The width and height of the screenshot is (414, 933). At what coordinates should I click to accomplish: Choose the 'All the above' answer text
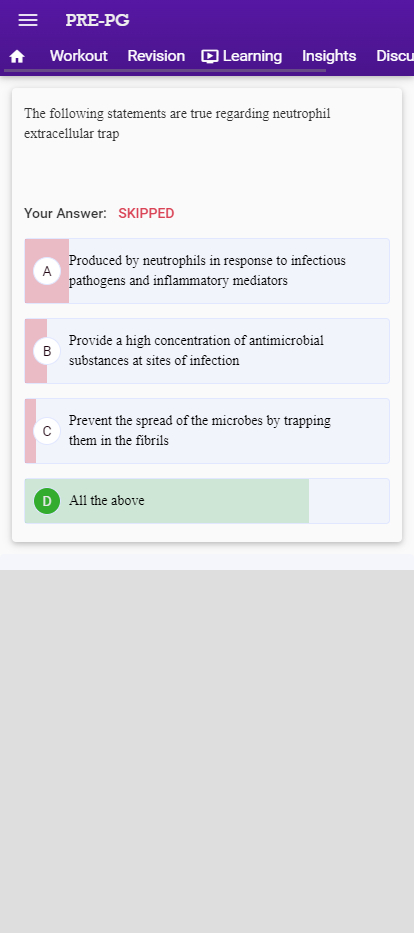(x=106, y=500)
